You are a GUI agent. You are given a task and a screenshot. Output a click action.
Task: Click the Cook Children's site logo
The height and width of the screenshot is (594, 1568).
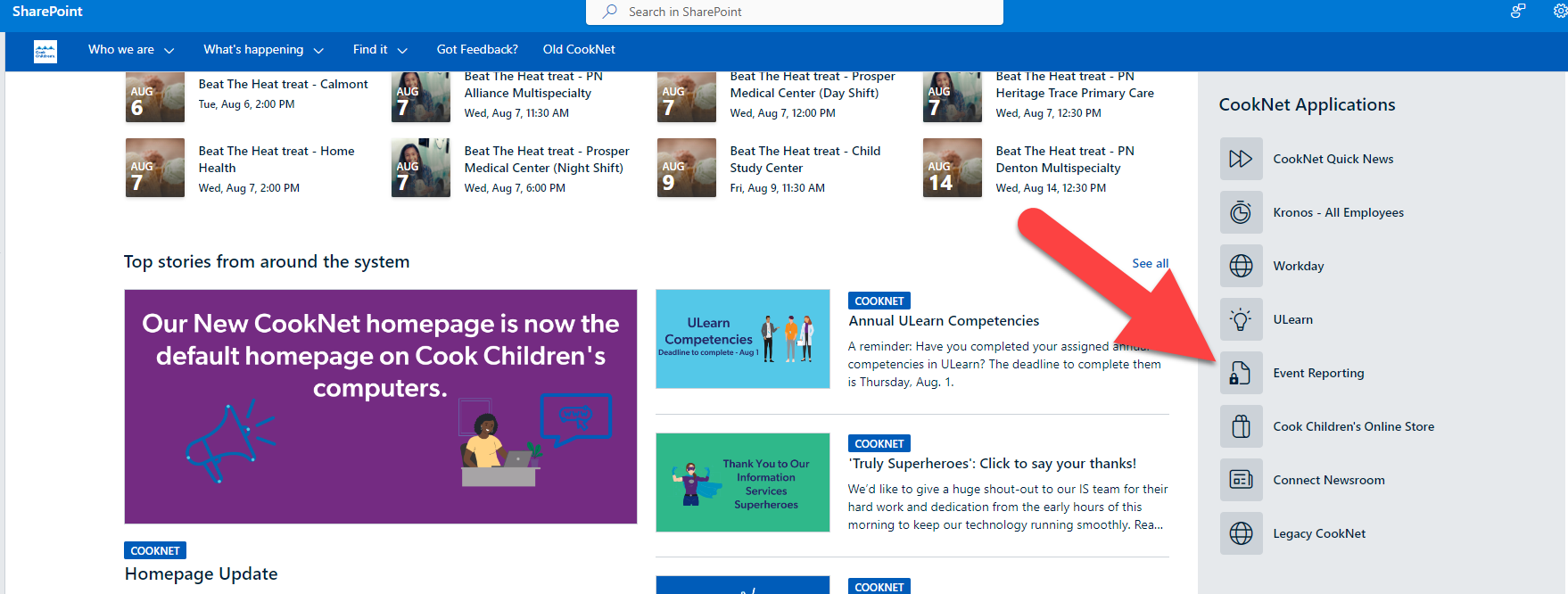(x=45, y=51)
